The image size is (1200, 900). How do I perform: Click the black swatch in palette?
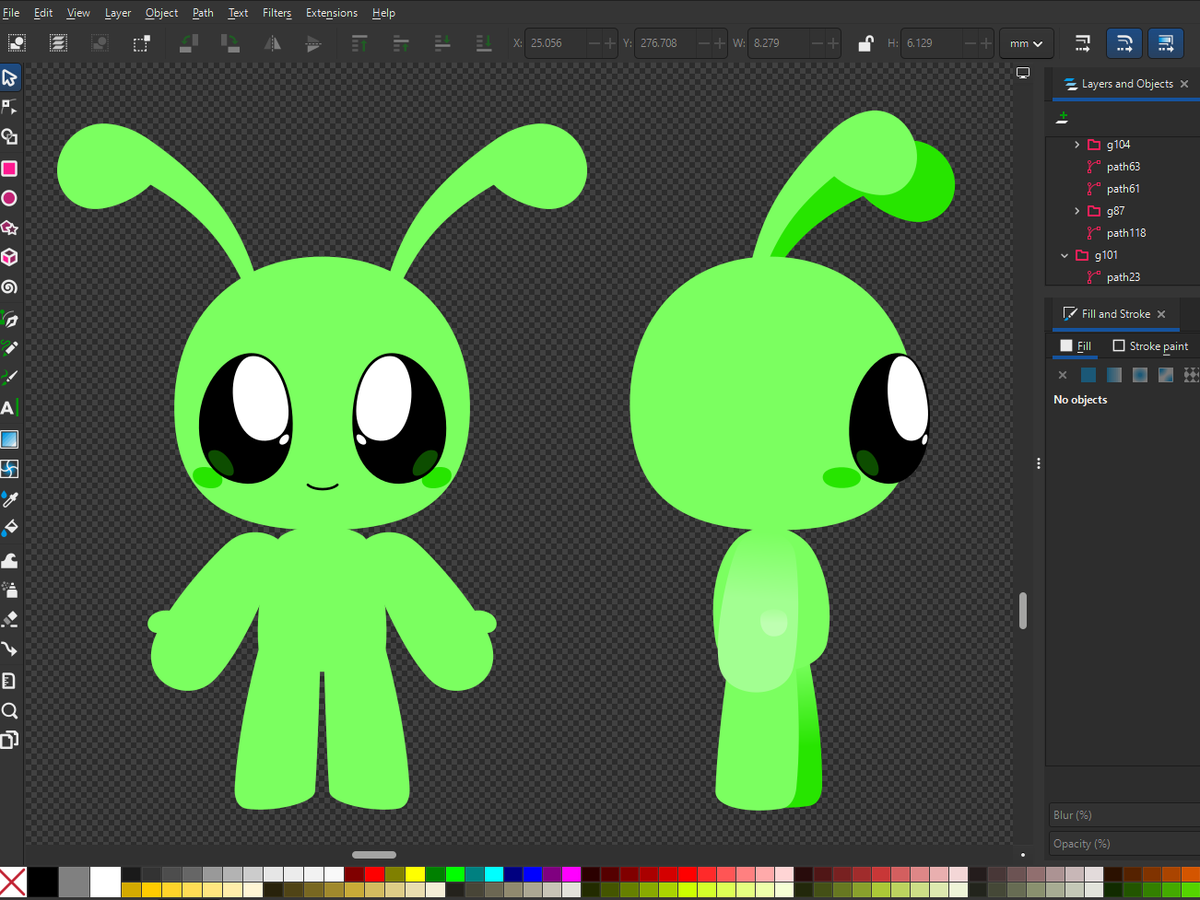[x=42, y=882]
